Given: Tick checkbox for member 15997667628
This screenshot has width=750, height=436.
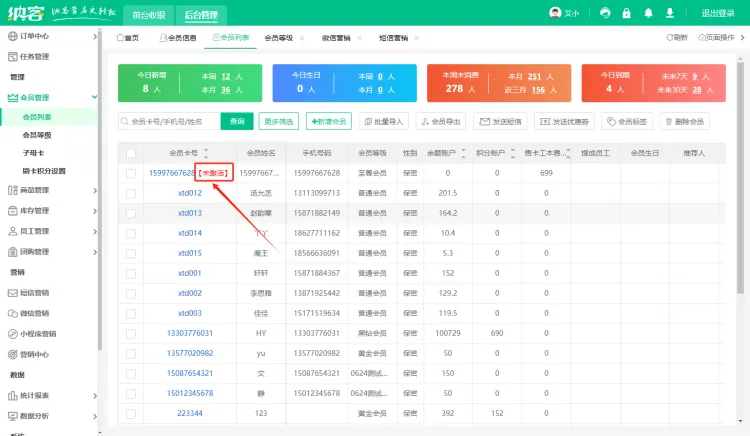Looking at the screenshot, I should tap(131, 174).
